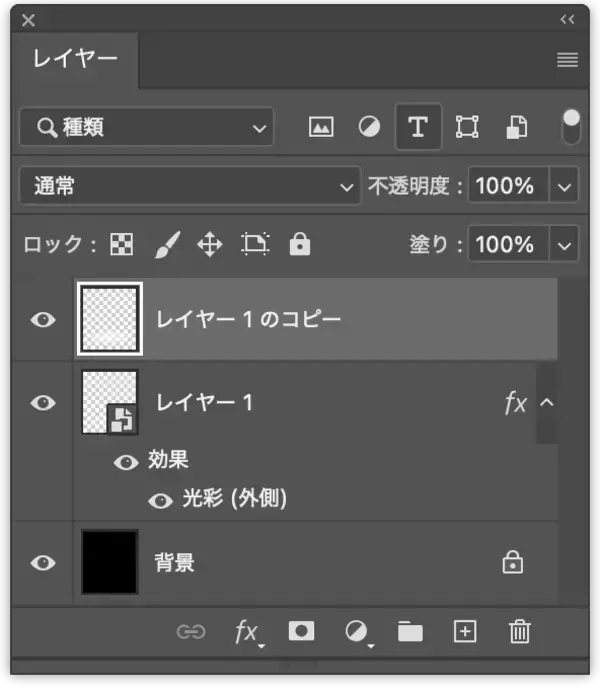The width and height of the screenshot is (600, 689).
Task: Toggle visibility of all 効果 effects
Action: [x=126, y=462]
